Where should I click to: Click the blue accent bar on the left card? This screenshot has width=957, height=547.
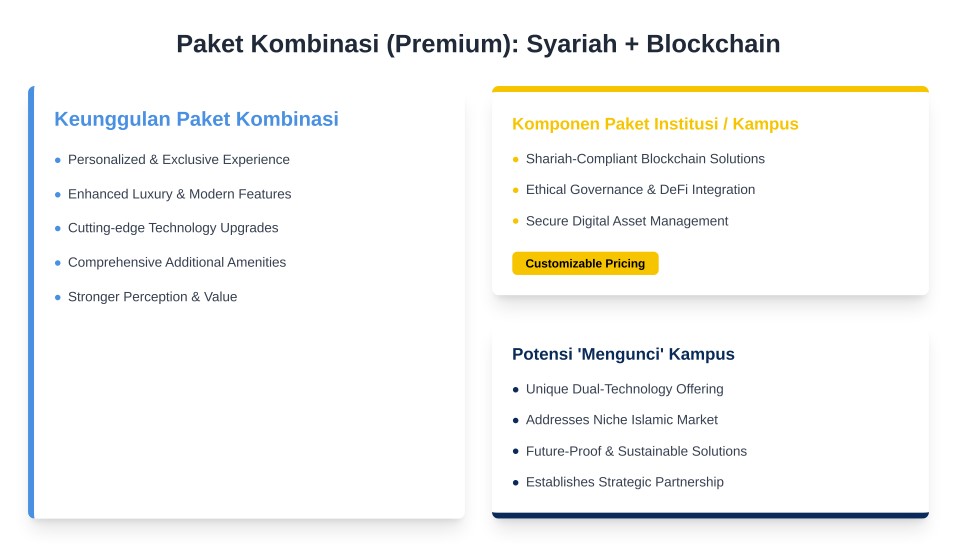coord(31,302)
